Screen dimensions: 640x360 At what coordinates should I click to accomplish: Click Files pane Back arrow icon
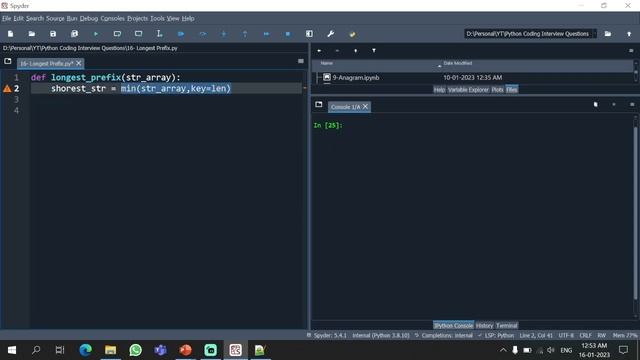pyautogui.click(x=320, y=51)
